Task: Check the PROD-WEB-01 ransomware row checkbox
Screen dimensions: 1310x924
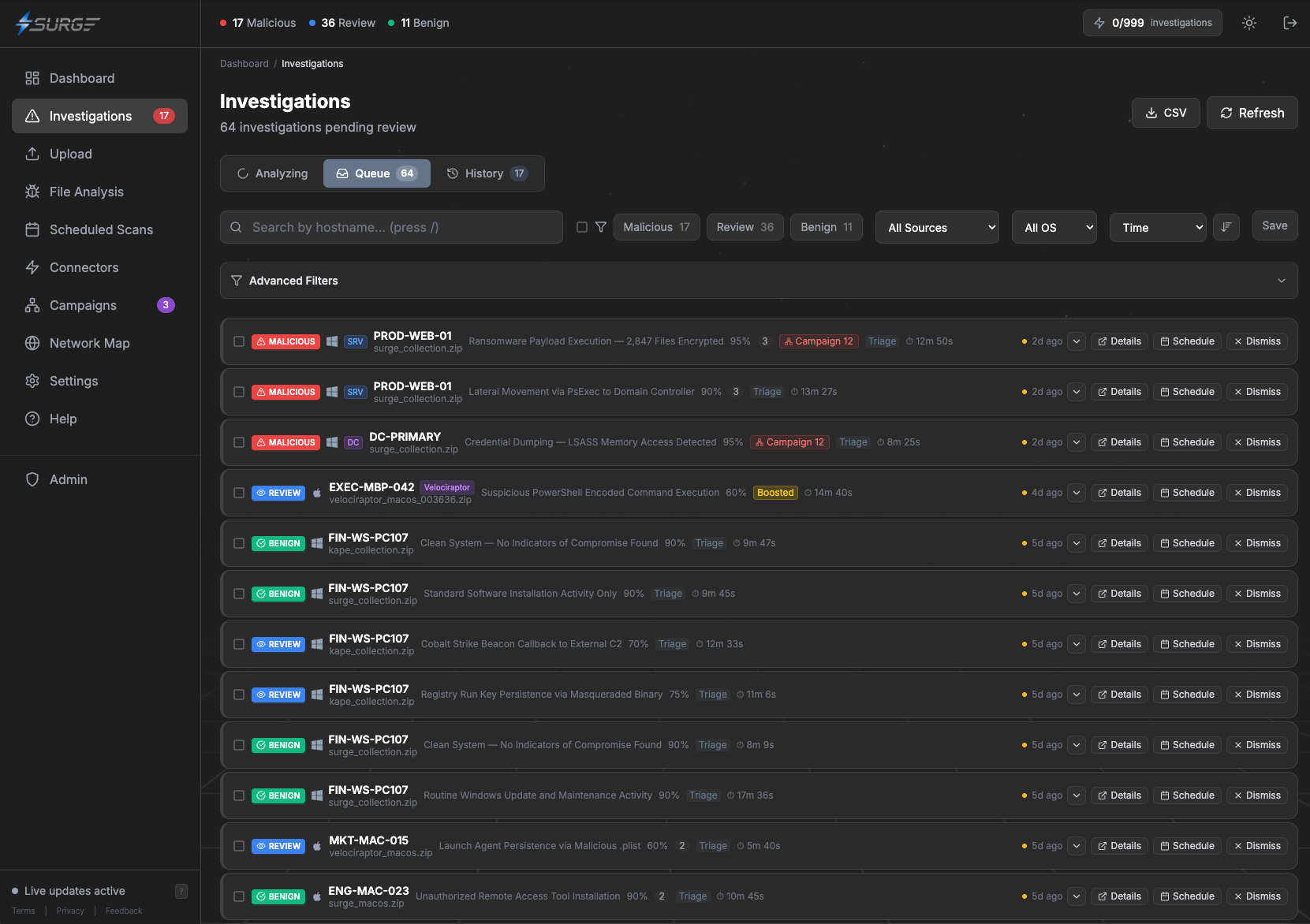Action: (239, 341)
